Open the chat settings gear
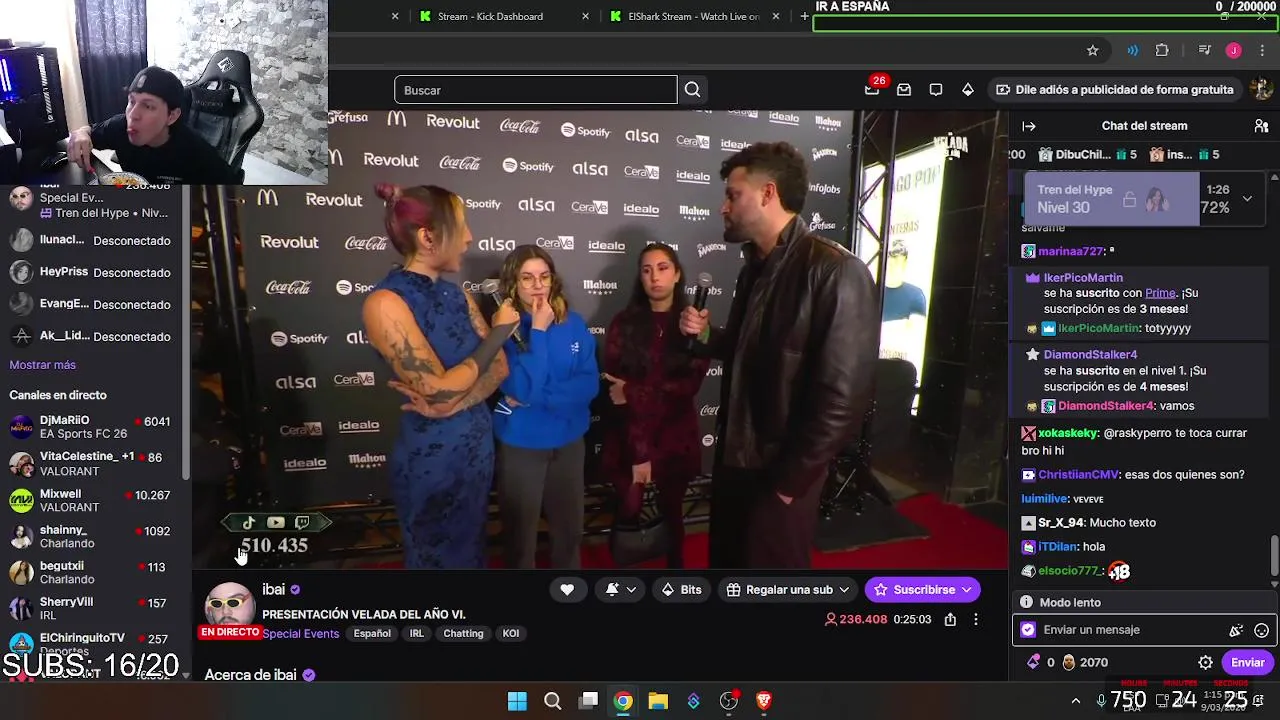Viewport: 1280px width, 720px height. pyautogui.click(x=1206, y=662)
